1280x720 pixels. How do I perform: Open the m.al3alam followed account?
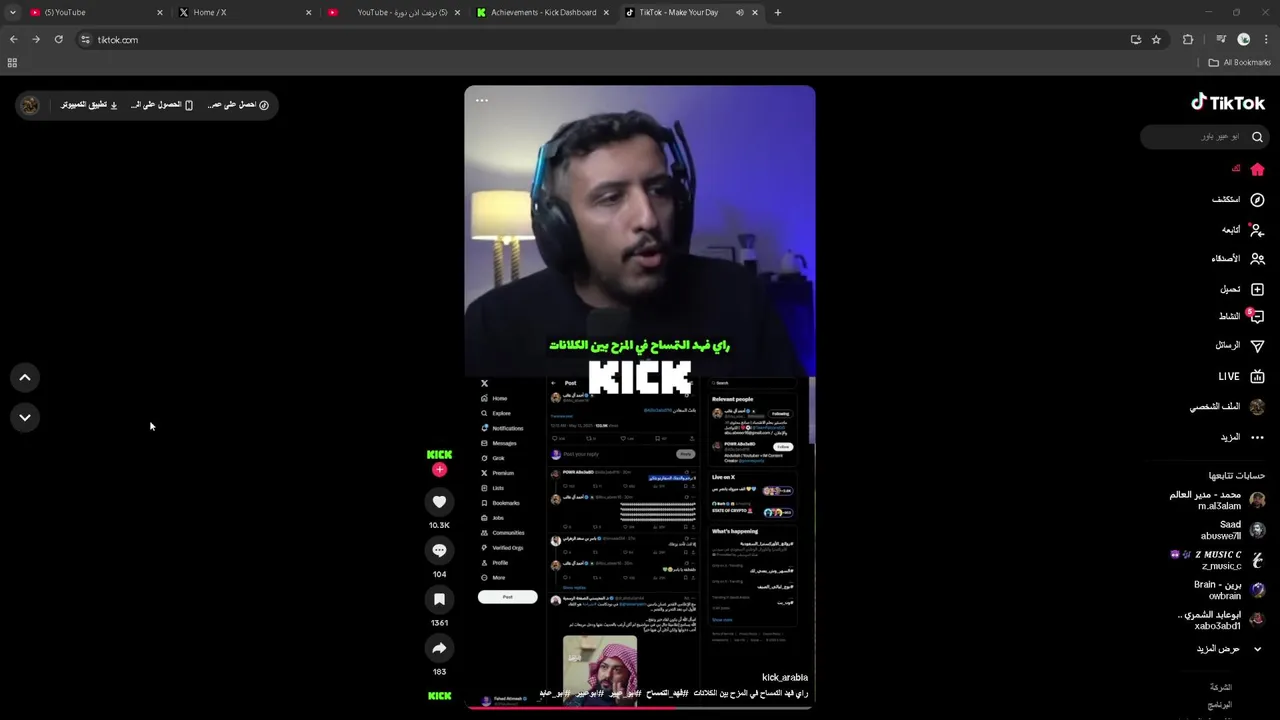tap(1217, 500)
